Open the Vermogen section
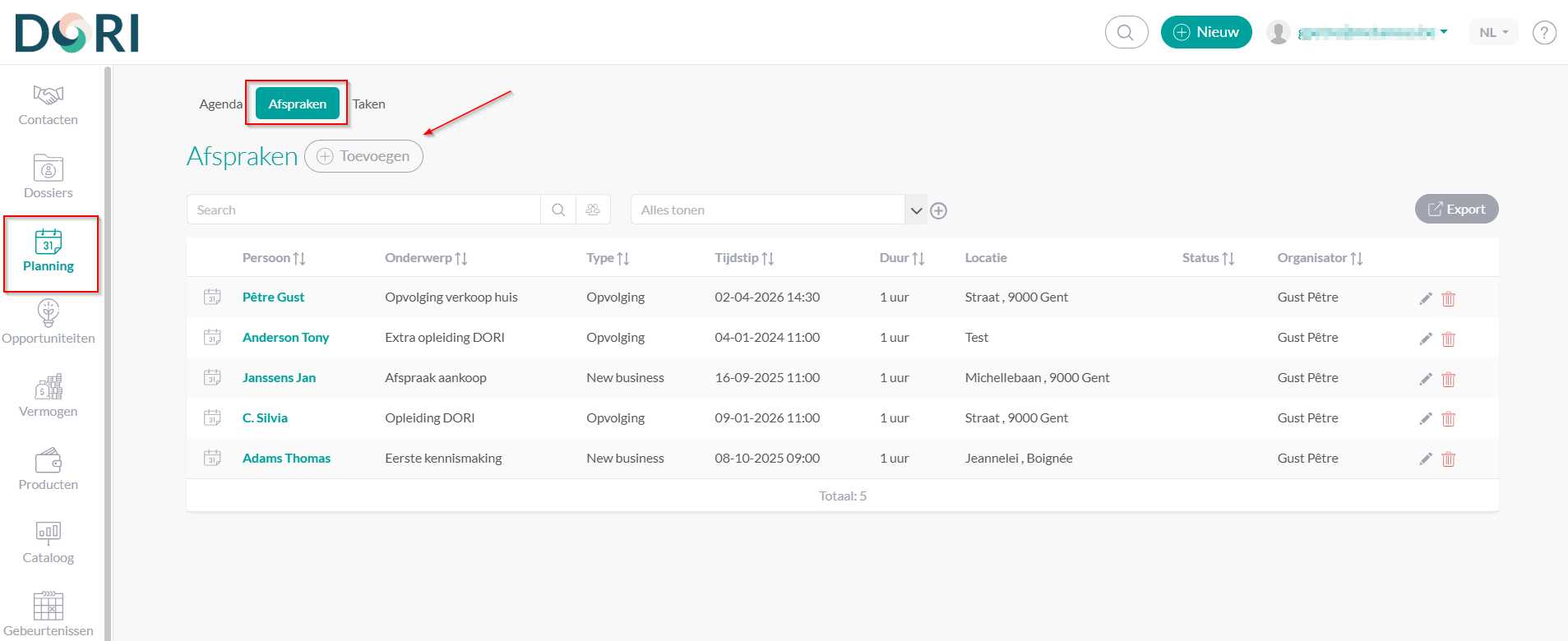The width and height of the screenshot is (1568, 641). pyautogui.click(x=48, y=396)
